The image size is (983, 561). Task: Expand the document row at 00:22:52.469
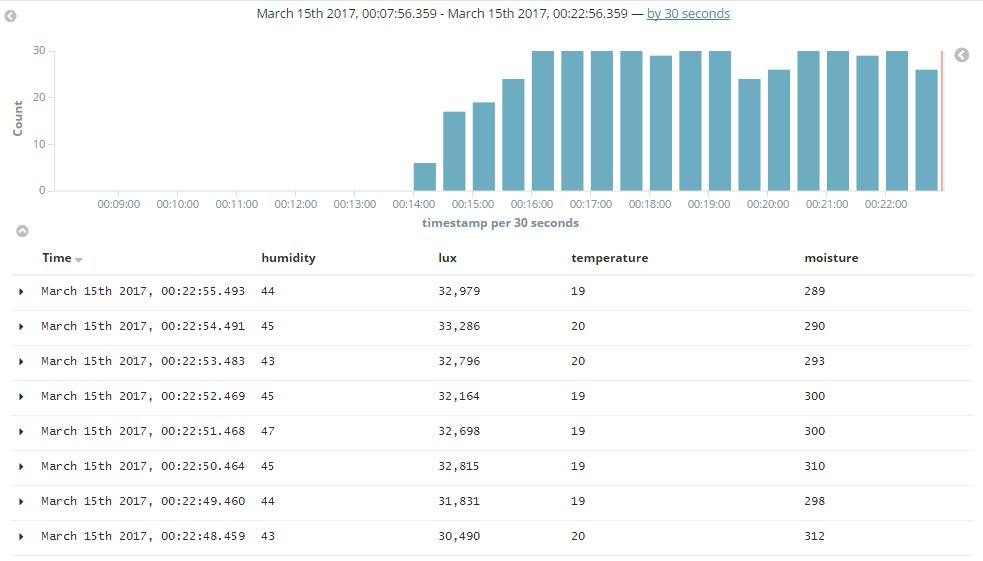(21, 396)
